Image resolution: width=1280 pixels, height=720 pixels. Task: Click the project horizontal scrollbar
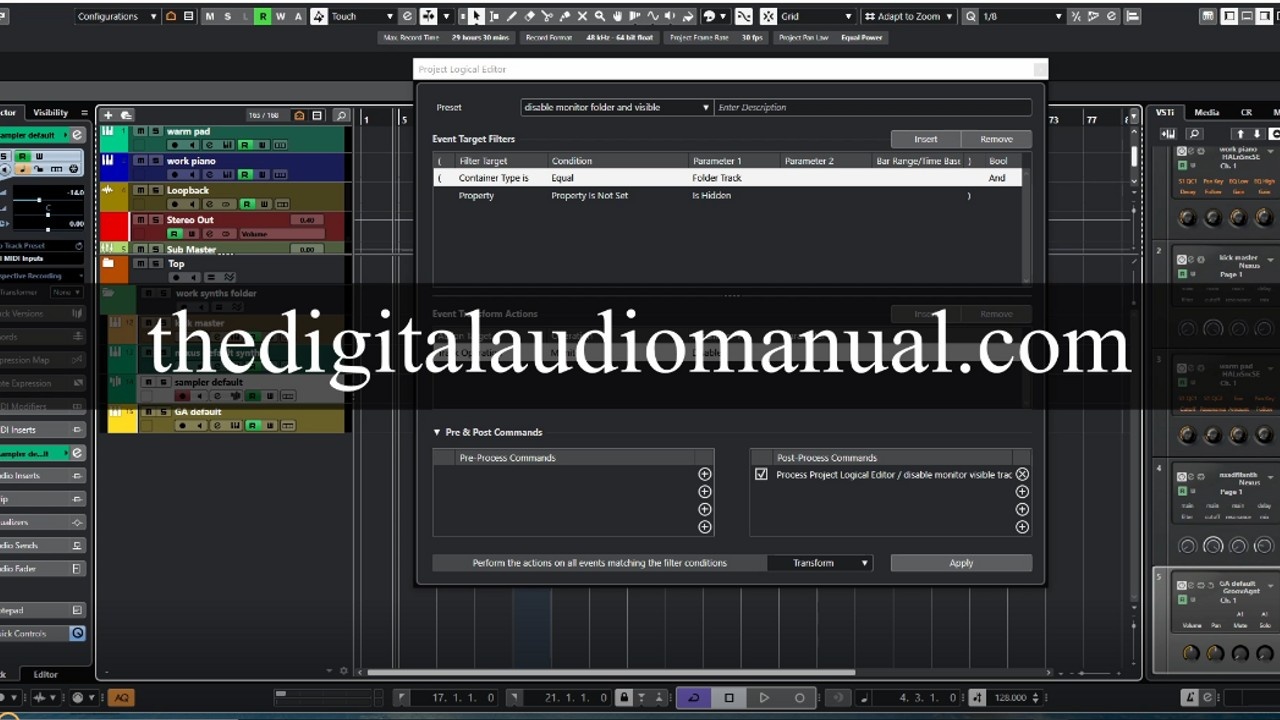[610, 672]
